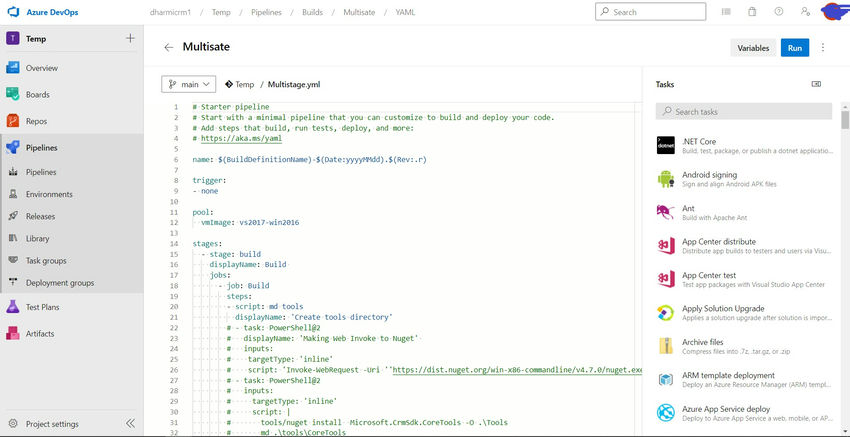Select Environments in the sidebar

pos(49,194)
